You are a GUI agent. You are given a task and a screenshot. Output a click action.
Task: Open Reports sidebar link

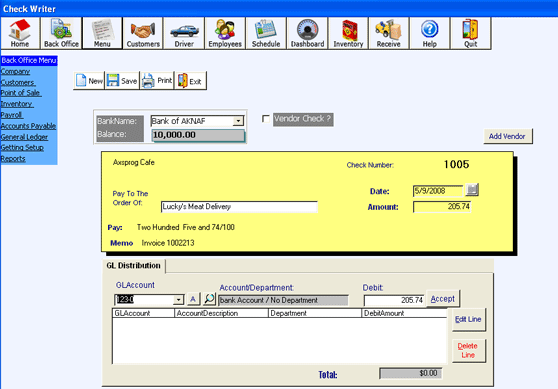[13, 159]
